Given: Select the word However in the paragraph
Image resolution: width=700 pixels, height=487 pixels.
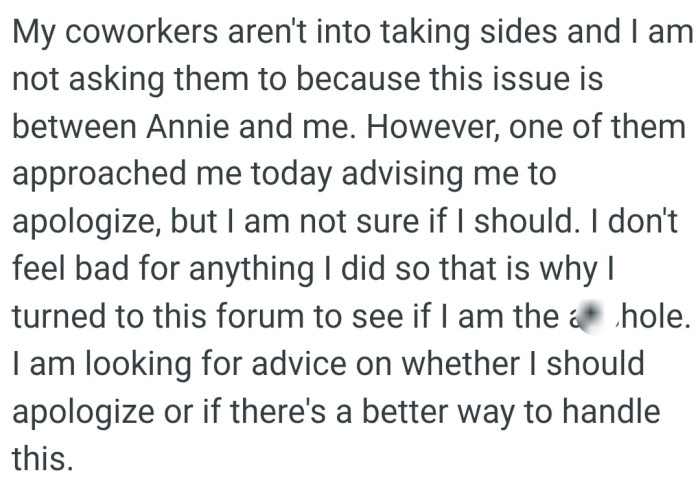Looking at the screenshot, I should pos(430,127).
